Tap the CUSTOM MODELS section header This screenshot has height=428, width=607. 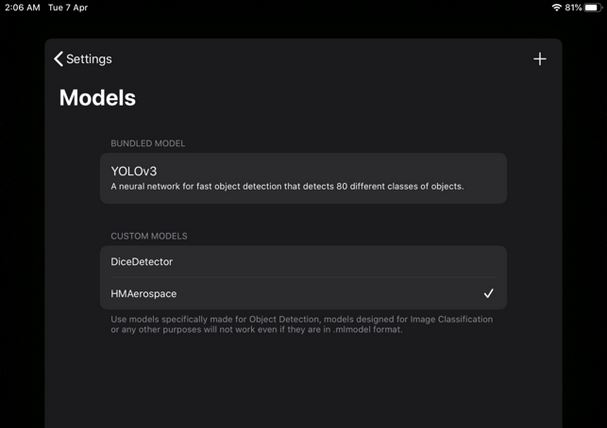pyautogui.click(x=149, y=236)
